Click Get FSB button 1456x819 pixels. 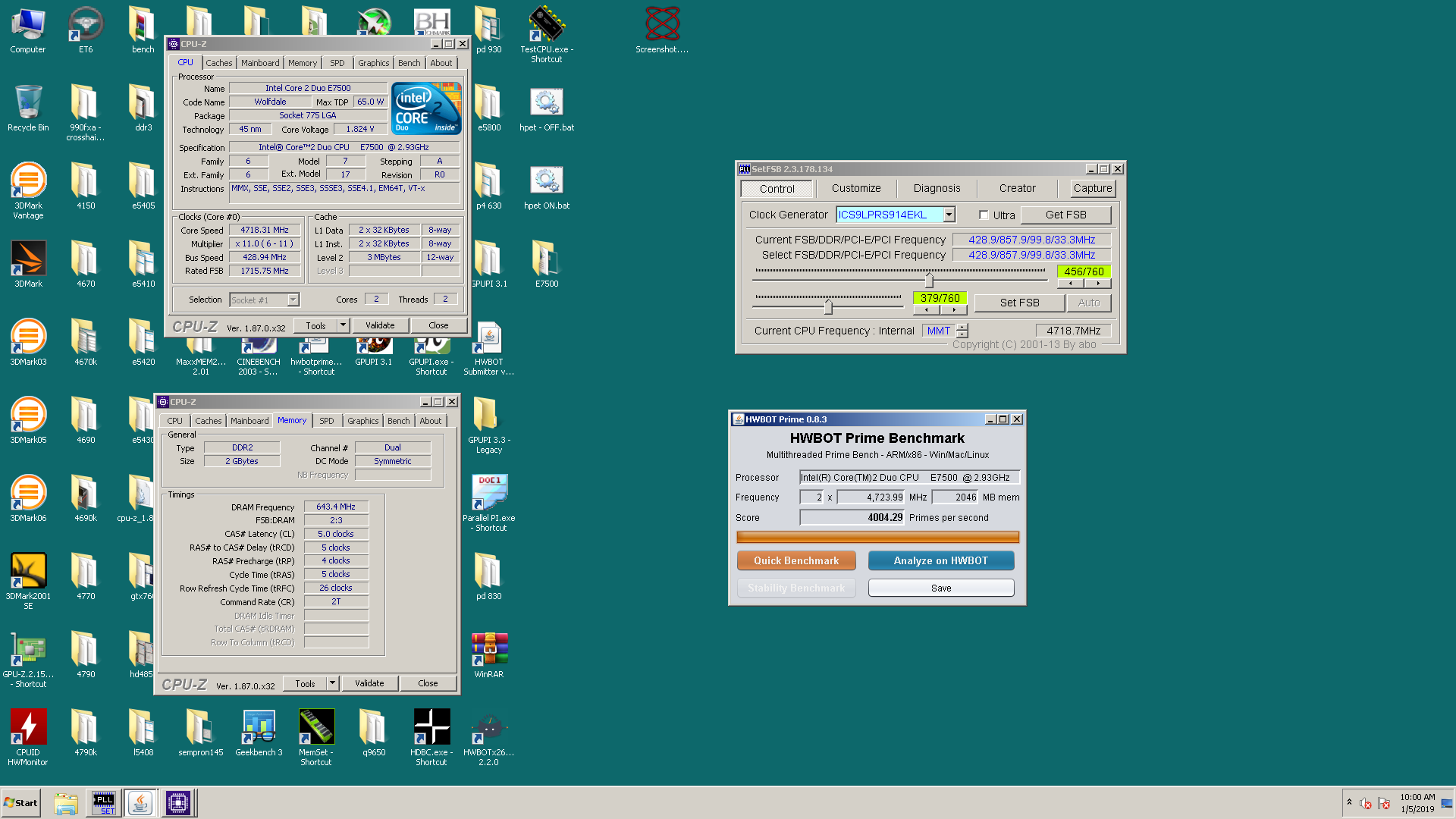click(1065, 215)
